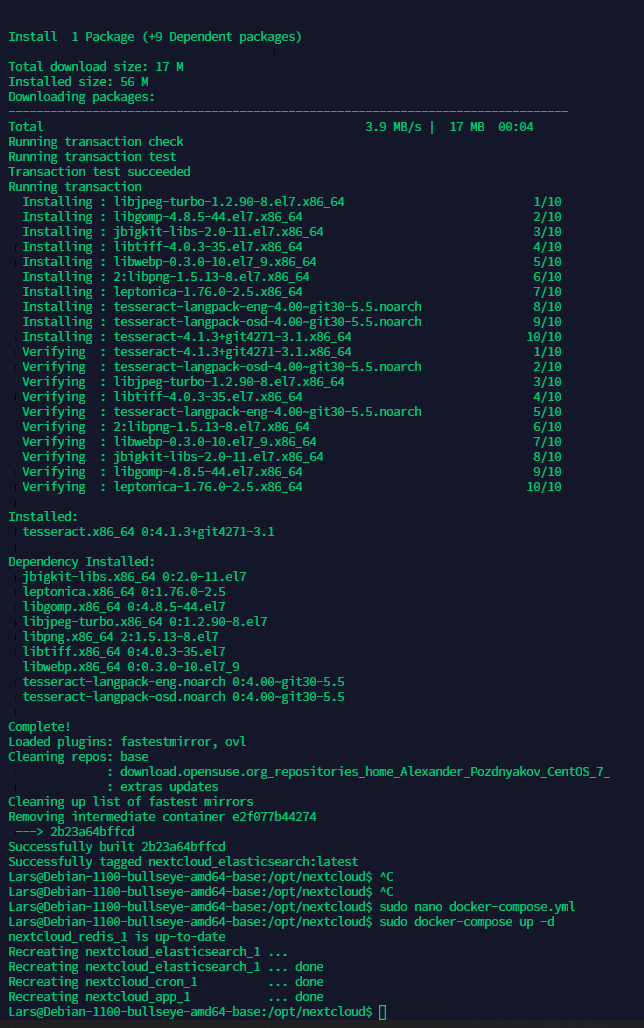Click the 'Install 1 Package' summary line
The width and height of the screenshot is (644, 1028).
pyautogui.click(x=155, y=37)
